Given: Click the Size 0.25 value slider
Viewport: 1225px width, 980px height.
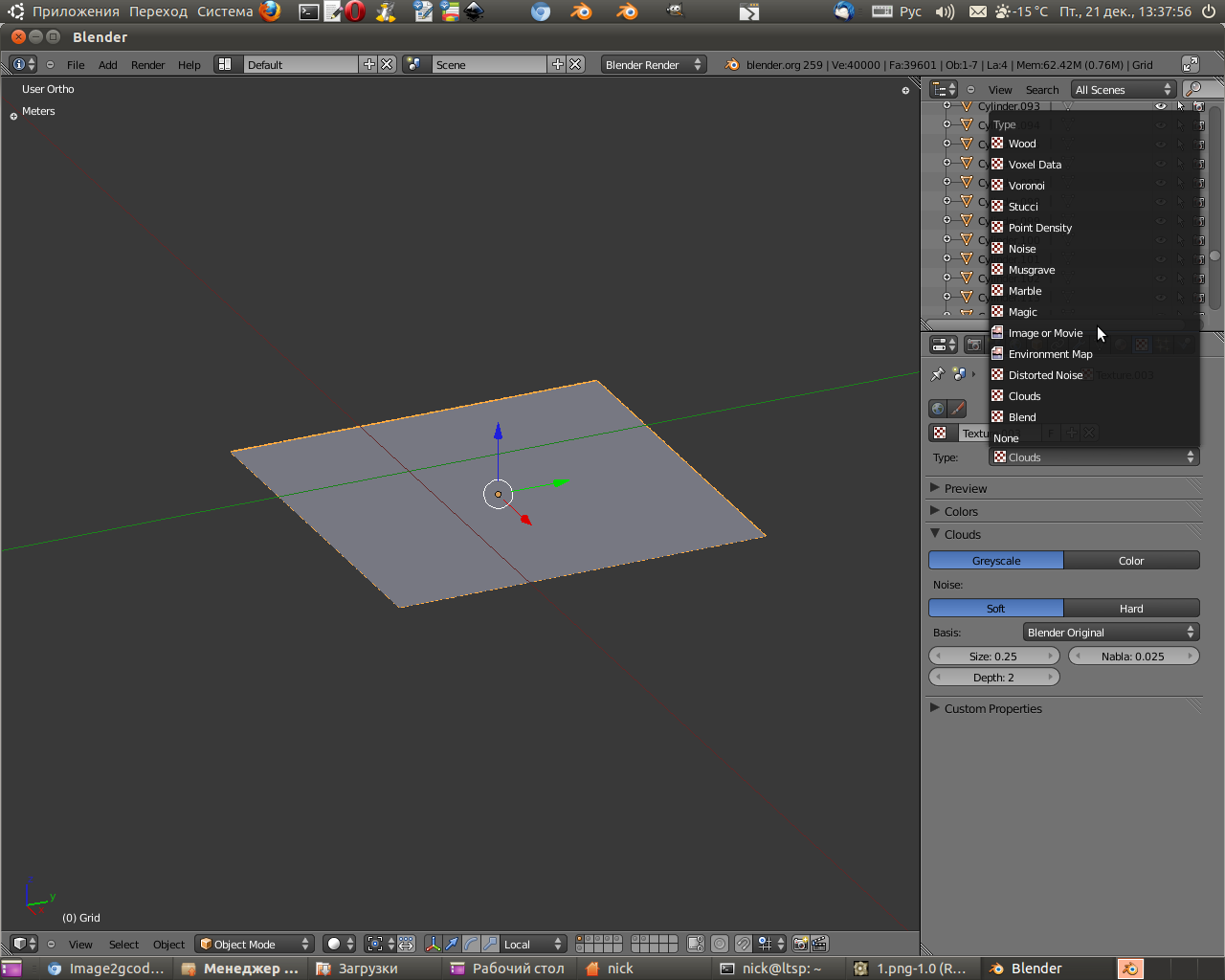Looking at the screenshot, I should click(x=993, y=657).
